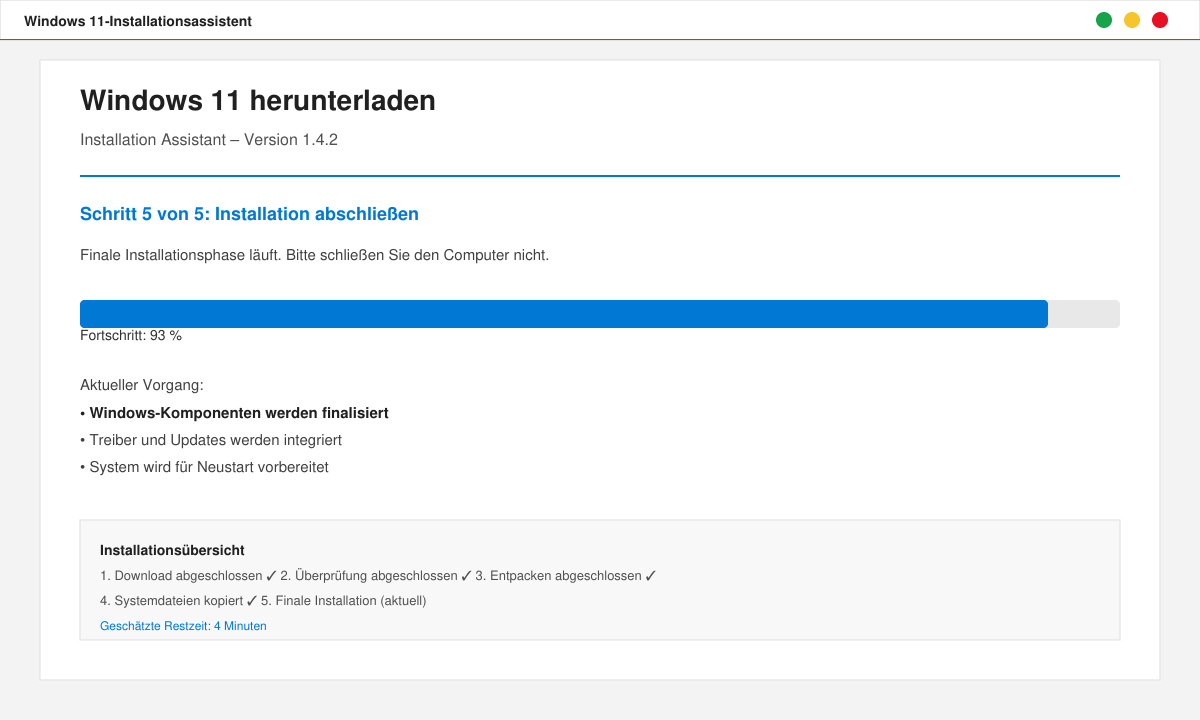Image resolution: width=1200 pixels, height=720 pixels.
Task: Click '3. Entpacken abgeschlossen' step
Action: coord(565,576)
